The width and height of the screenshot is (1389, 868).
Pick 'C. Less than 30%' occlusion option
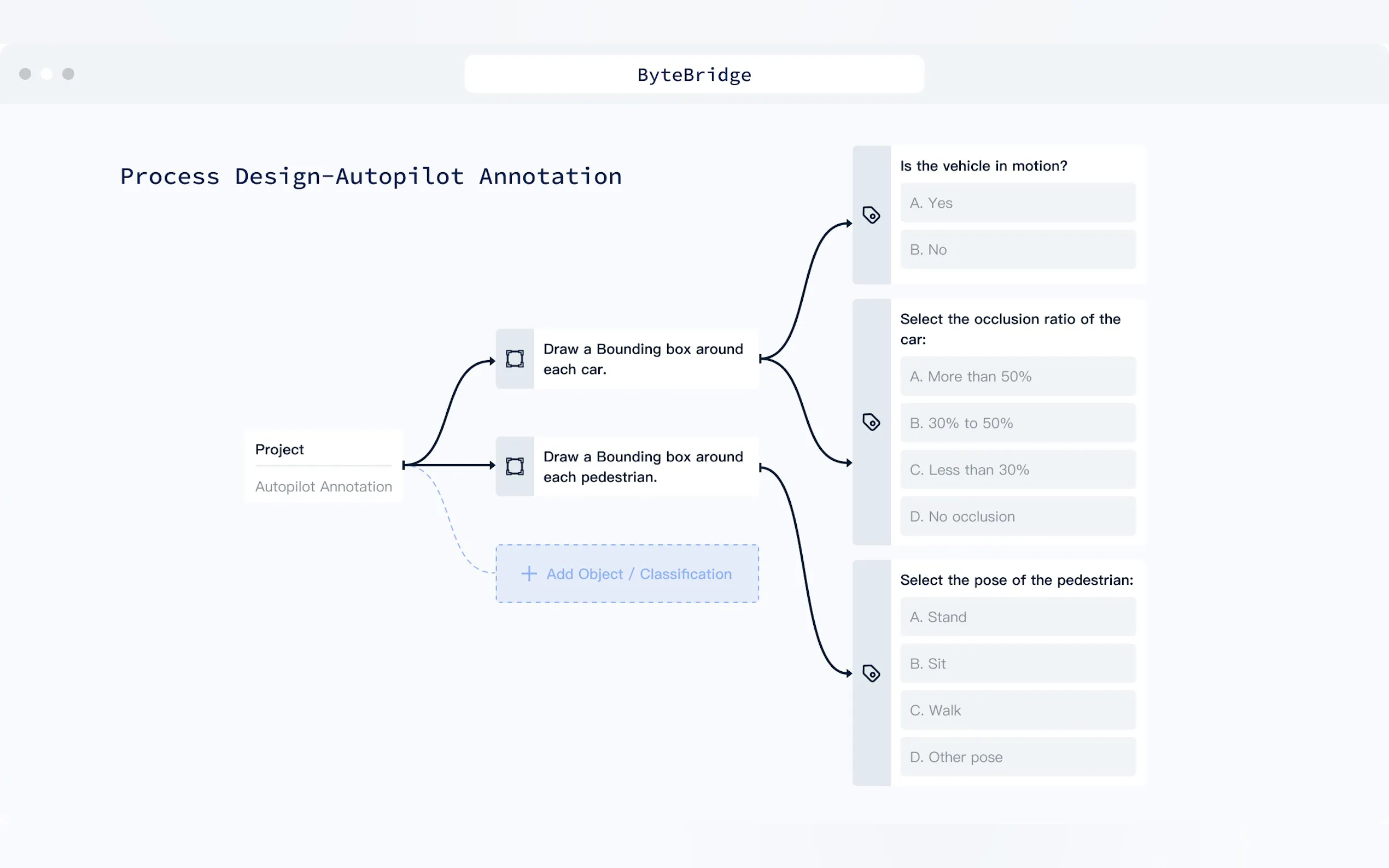1018,470
